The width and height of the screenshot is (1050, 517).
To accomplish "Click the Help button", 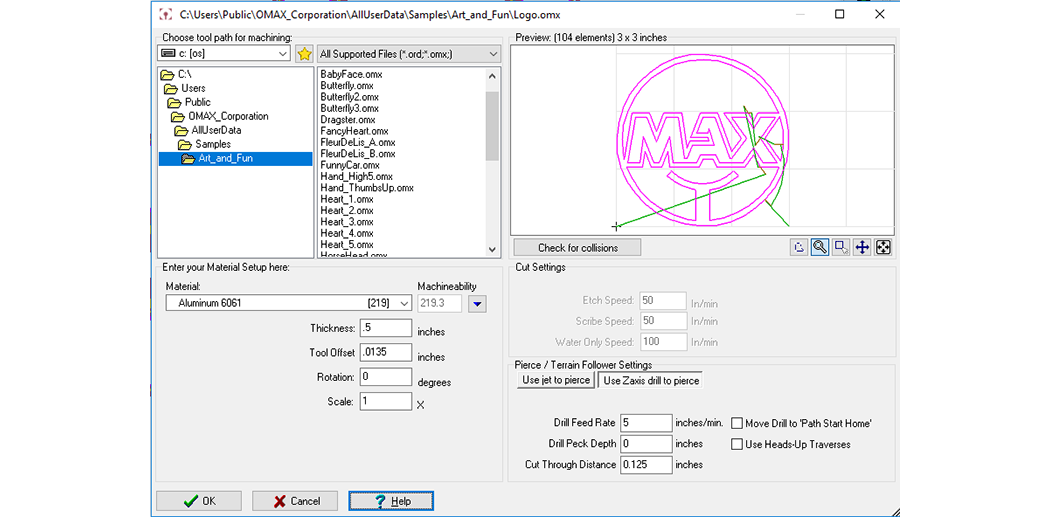I will [392, 501].
